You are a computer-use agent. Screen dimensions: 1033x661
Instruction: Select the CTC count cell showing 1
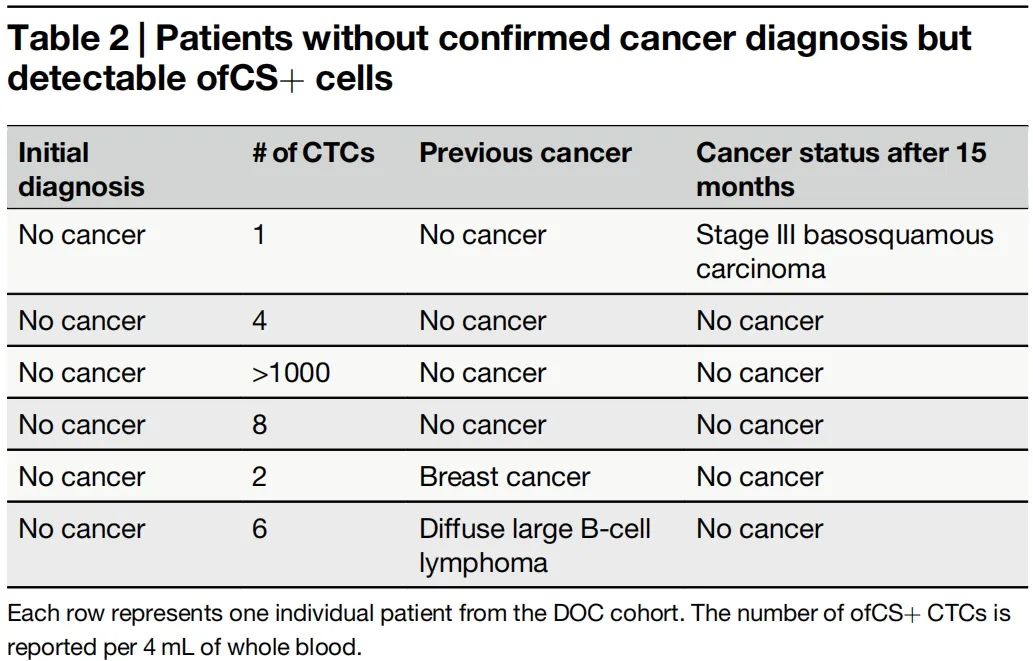[260, 235]
